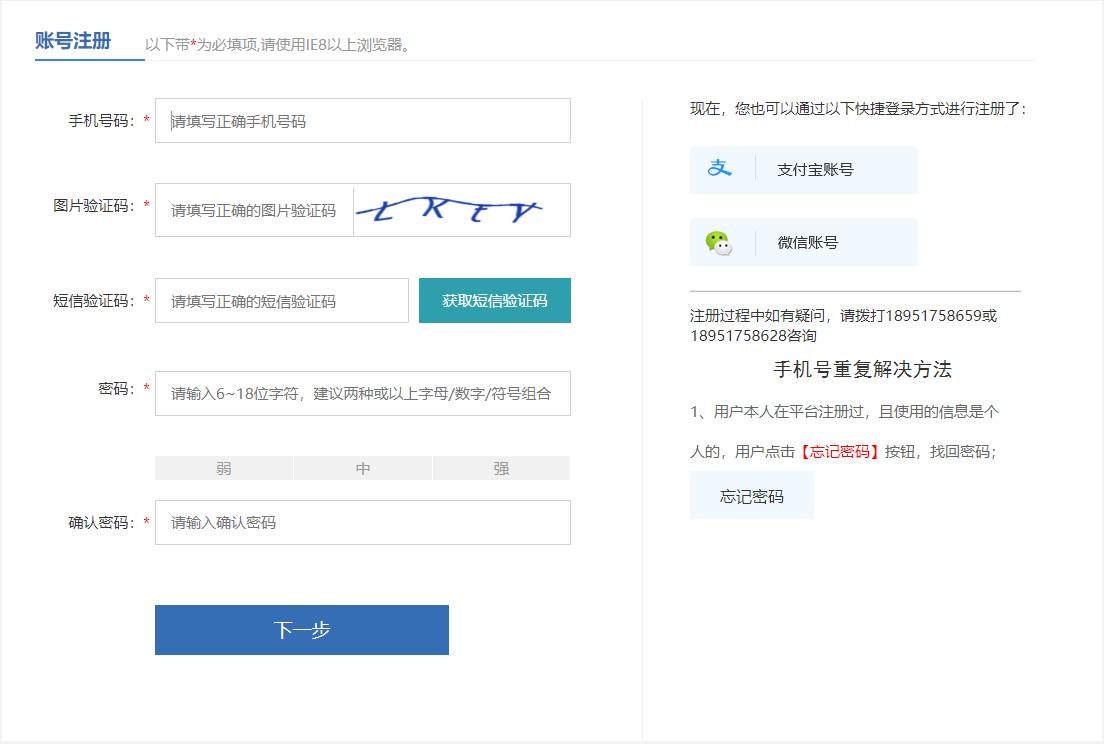Click the 忘记密码 button
This screenshot has height=744, width=1104.
point(751,495)
